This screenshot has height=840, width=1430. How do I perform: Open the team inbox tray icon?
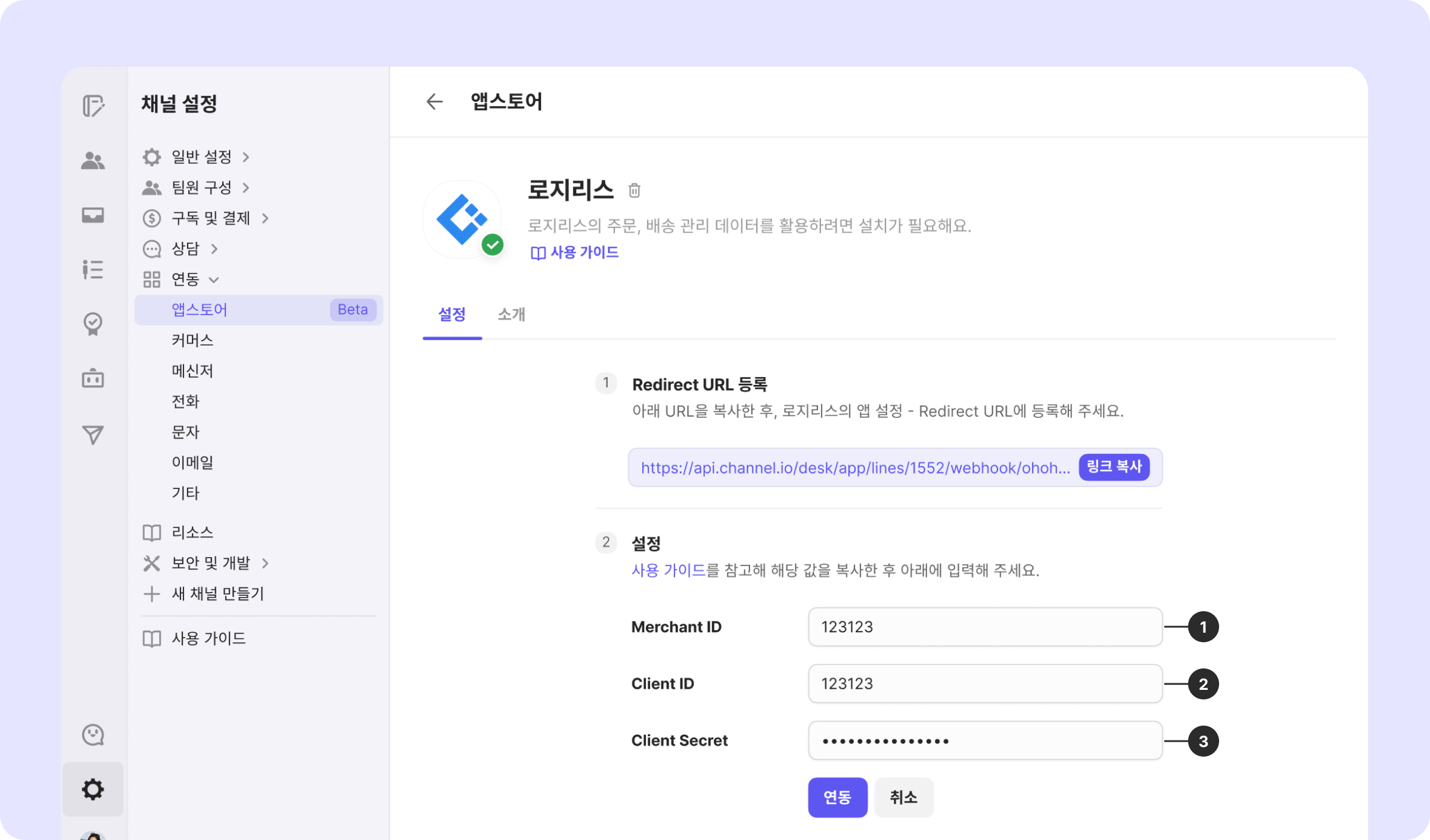pyautogui.click(x=93, y=215)
